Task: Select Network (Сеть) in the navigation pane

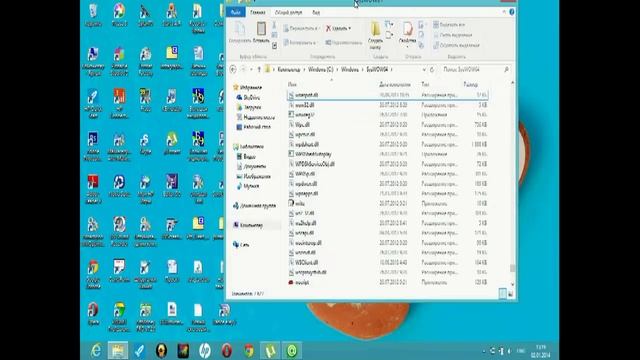Action: [241, 245]
